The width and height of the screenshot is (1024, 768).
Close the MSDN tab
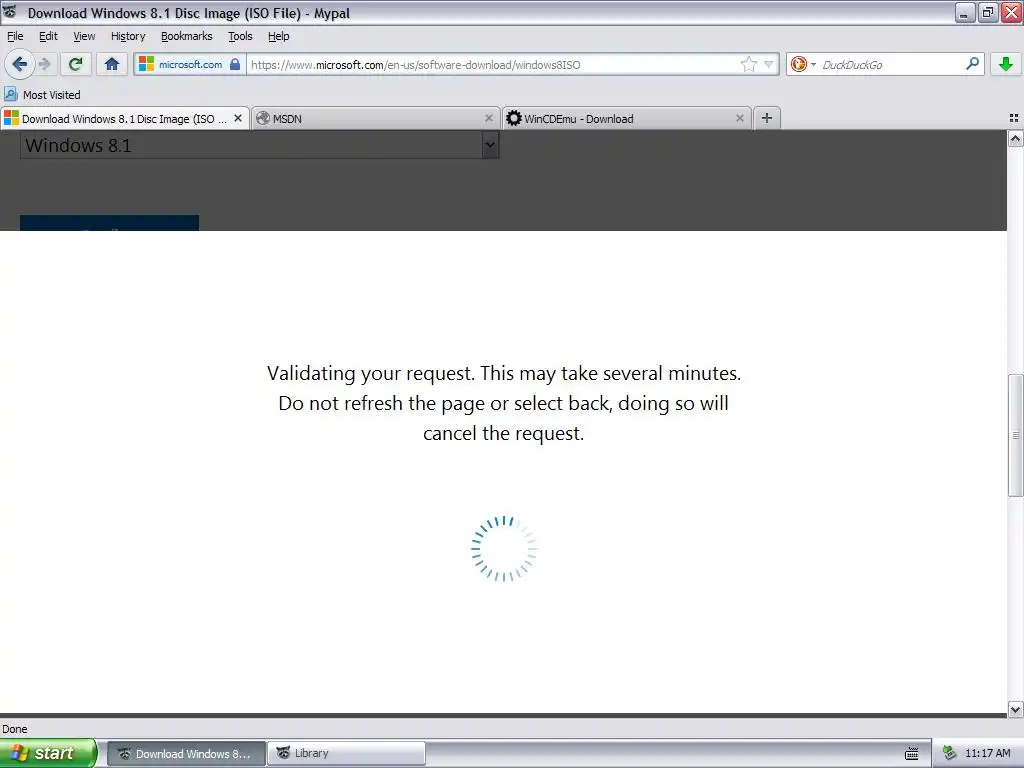tap(488, 118)
